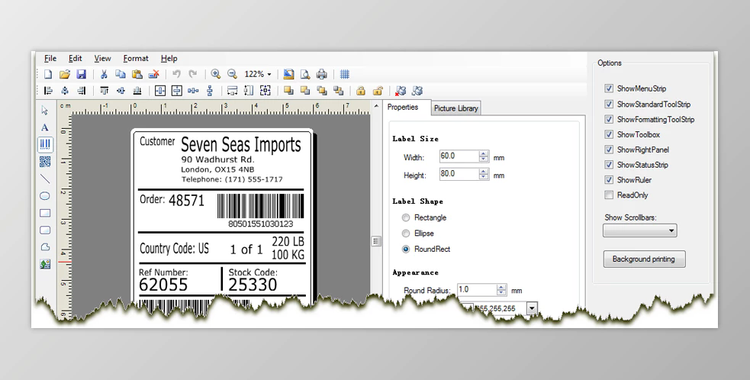
Task: Align objects left icon
Action: coord(48,90)
